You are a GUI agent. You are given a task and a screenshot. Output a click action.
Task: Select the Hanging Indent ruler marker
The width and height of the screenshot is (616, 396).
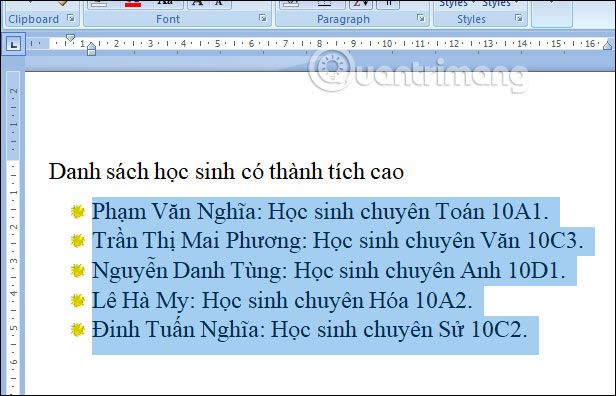(x=92, y=47)
